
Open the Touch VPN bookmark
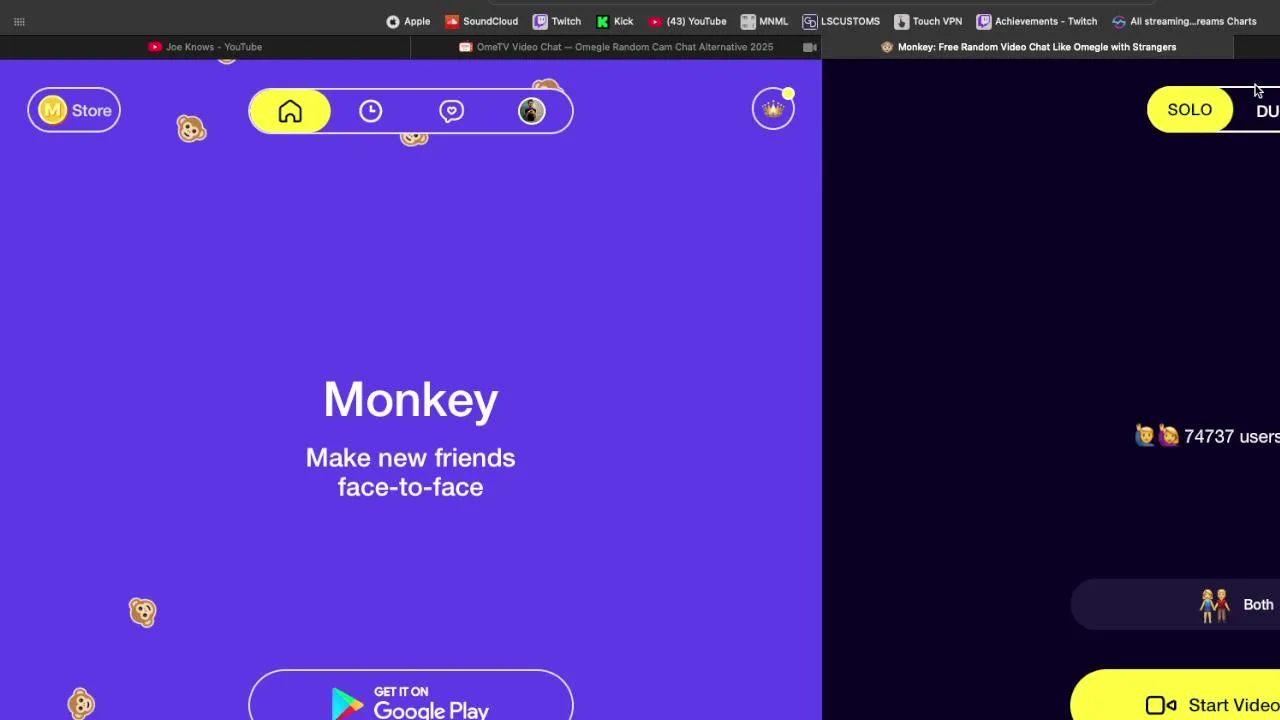coord(928,21)
